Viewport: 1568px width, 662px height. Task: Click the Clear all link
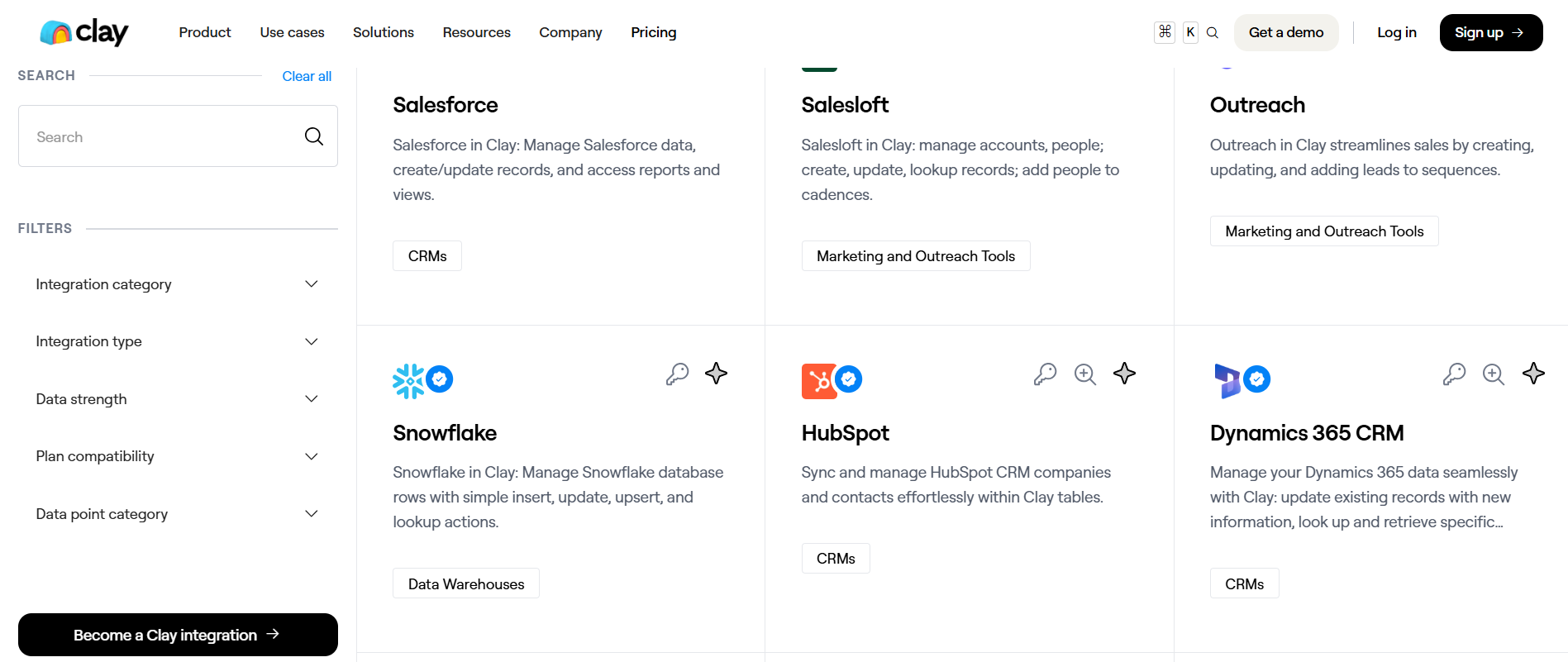coord(307,76)
